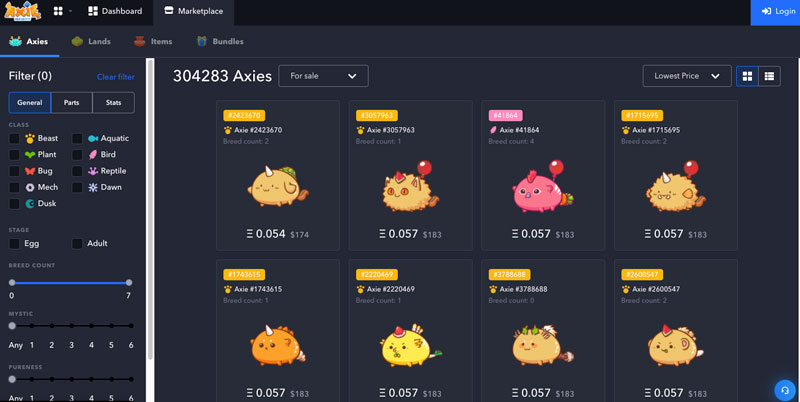This screenshot has width=800, height=402.
Task: Switch to the Bundles category tab
Action: point(220,41)
